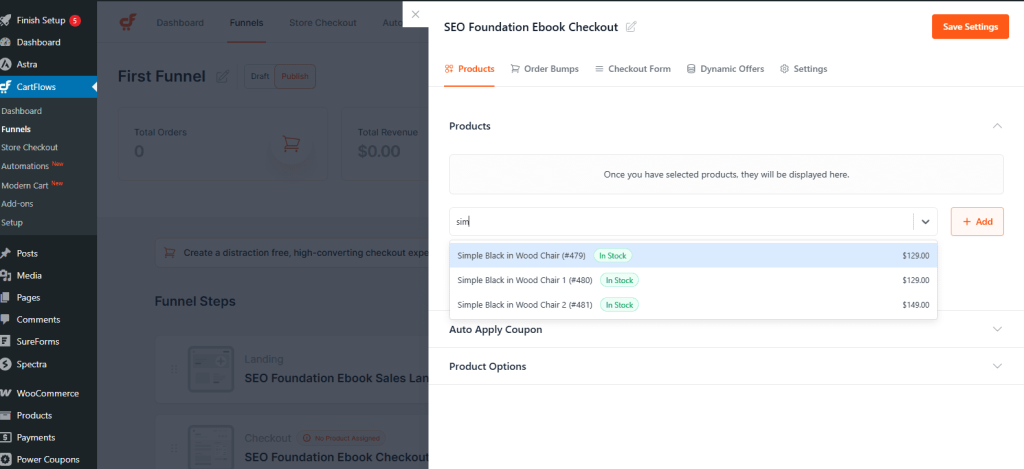Switch to Checkout Form tab
The image size is (1024, 469).
coord(633,69)
